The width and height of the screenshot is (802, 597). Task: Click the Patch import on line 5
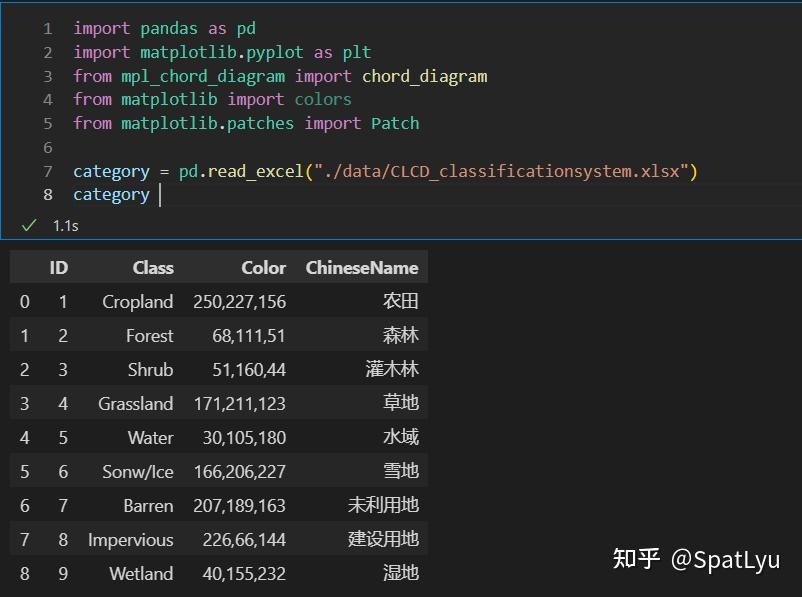395,123
